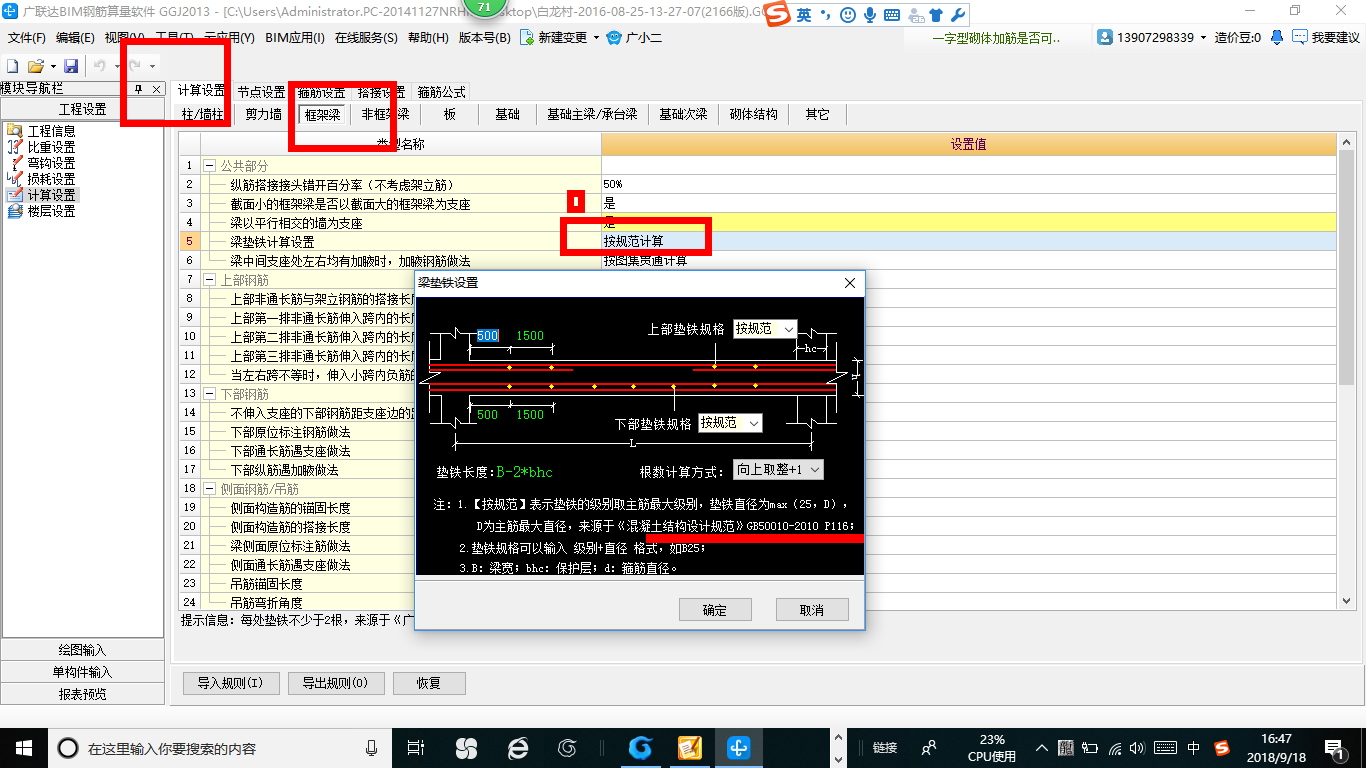This screenshot has width=1366, height=768.
Task: Close the 梁垫铁设置 dialog
Action: [x=850, y=283]
